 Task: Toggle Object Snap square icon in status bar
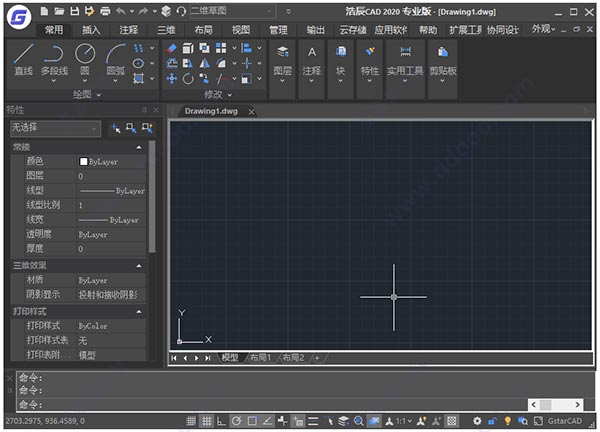pos(252,421)
